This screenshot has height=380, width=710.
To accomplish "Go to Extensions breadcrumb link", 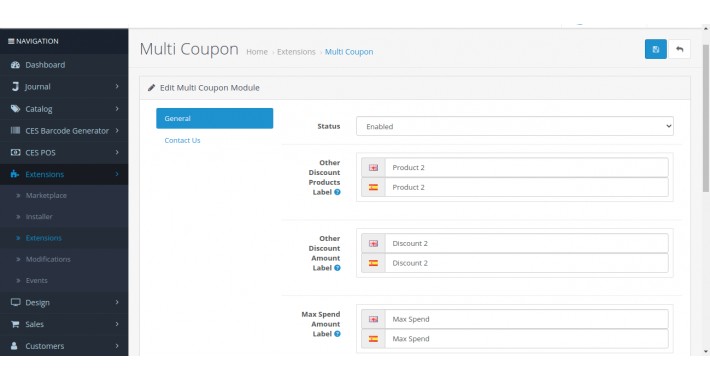I will coord(296,52).
